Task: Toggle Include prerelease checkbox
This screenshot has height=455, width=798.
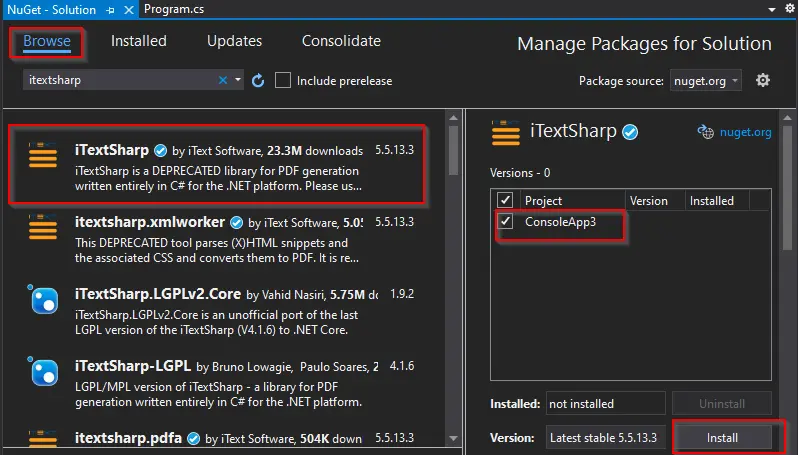Action: 282,80
